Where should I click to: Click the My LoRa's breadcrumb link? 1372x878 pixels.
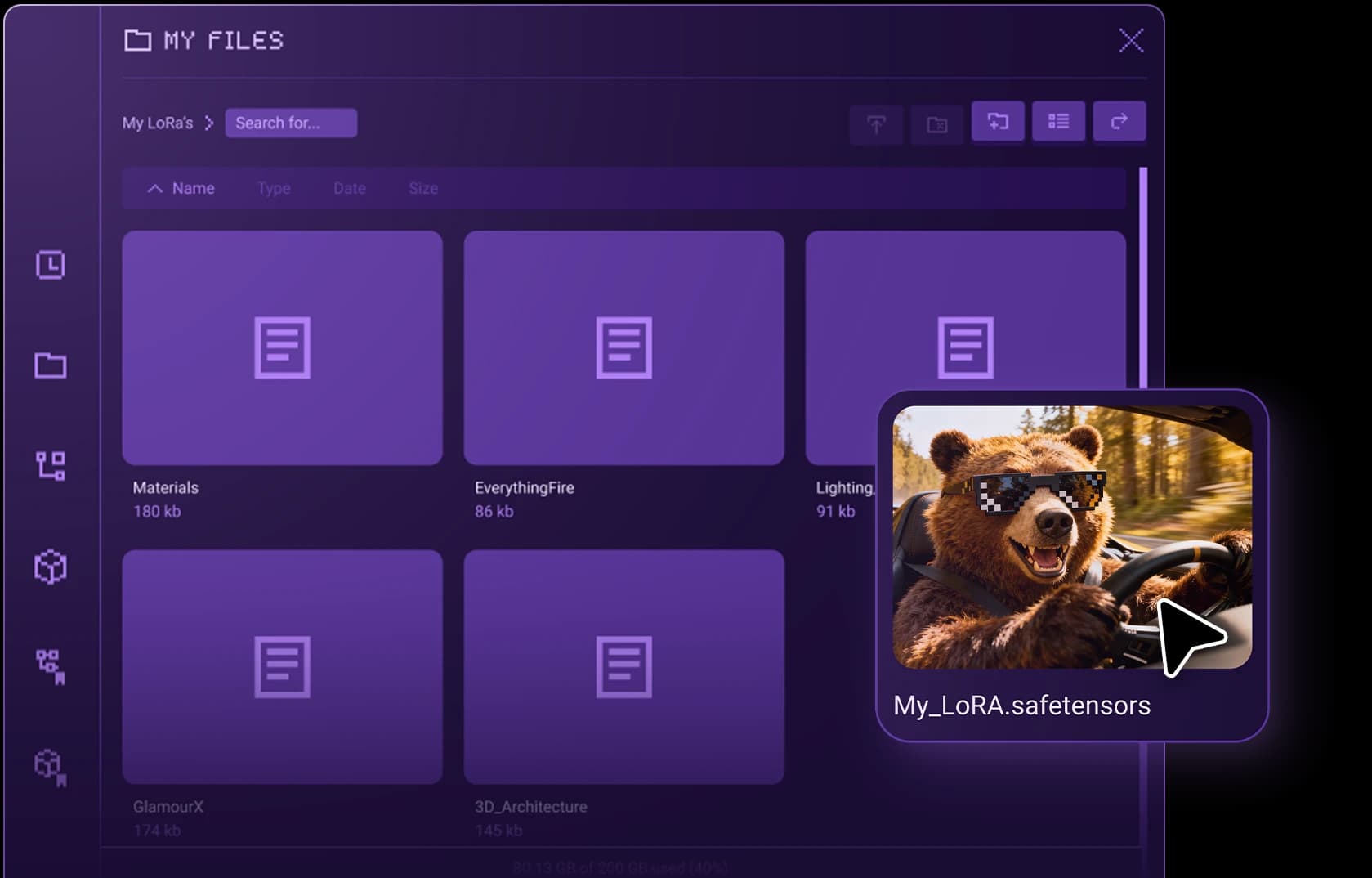pos(158,123)
